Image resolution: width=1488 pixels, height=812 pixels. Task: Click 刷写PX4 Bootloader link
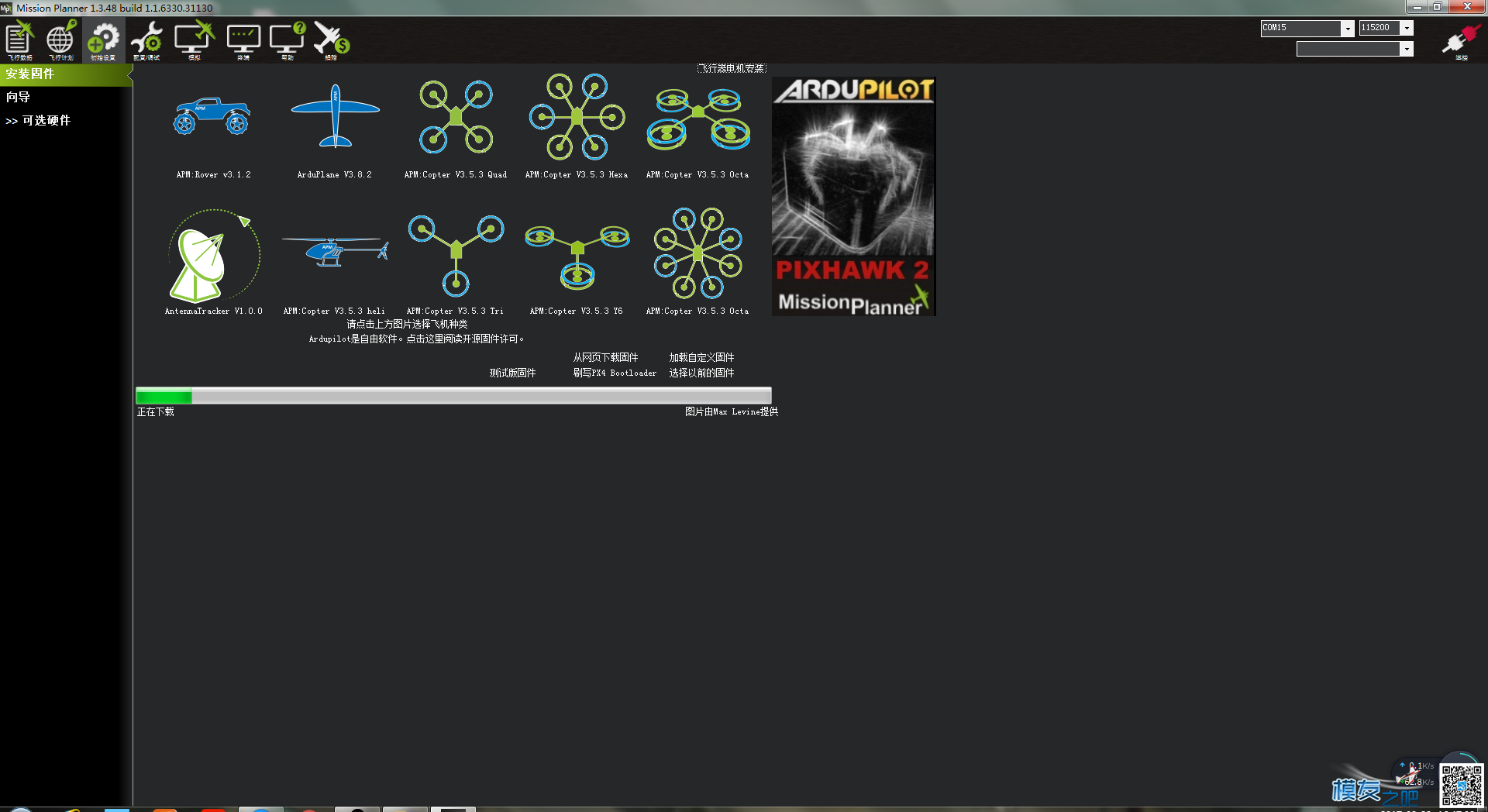(615, 373)
